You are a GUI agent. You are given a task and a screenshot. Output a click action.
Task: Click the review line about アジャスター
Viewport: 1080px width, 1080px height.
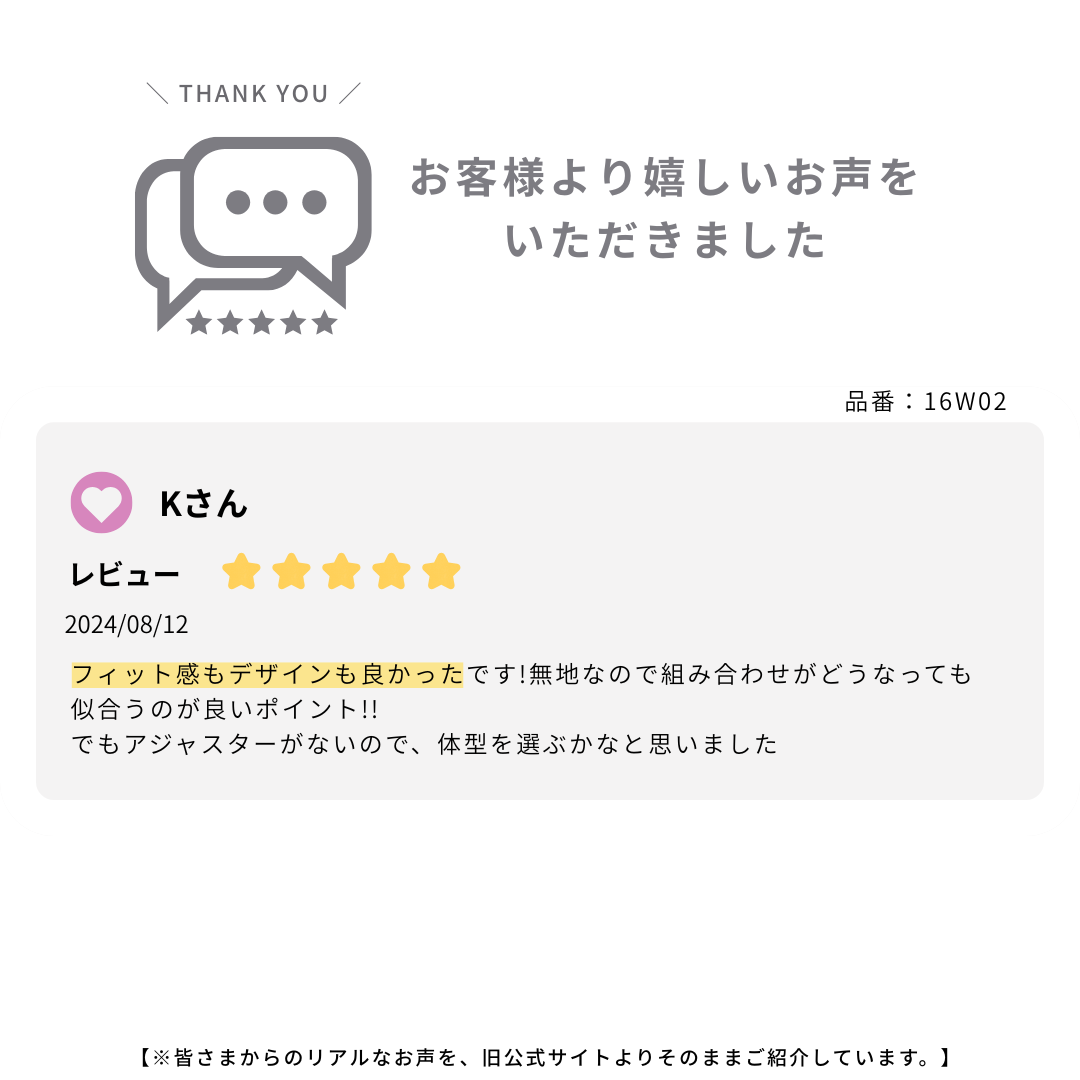(x=424, y=744)
